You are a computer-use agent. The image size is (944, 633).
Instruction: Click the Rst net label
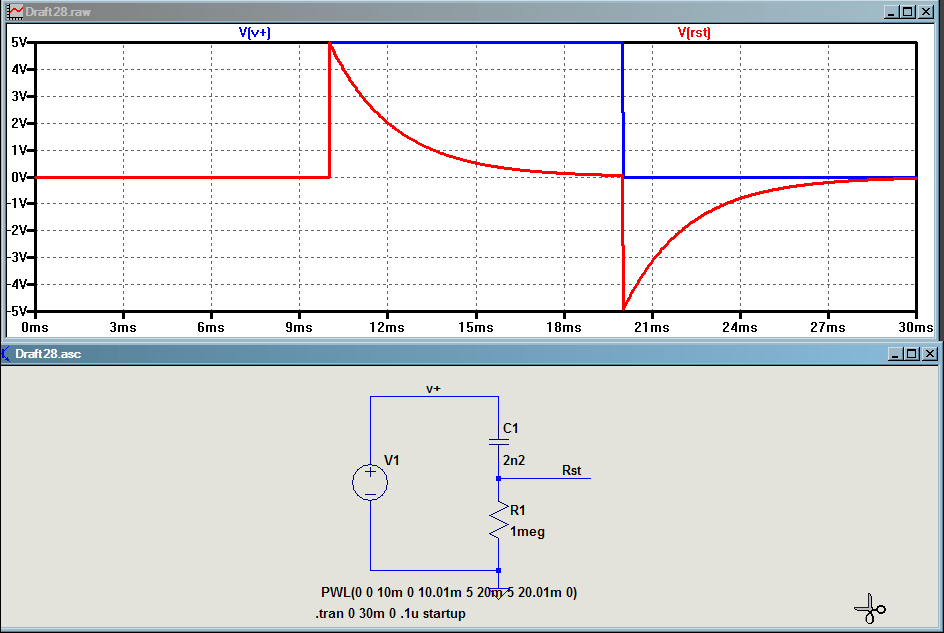(x=571, y=470)
